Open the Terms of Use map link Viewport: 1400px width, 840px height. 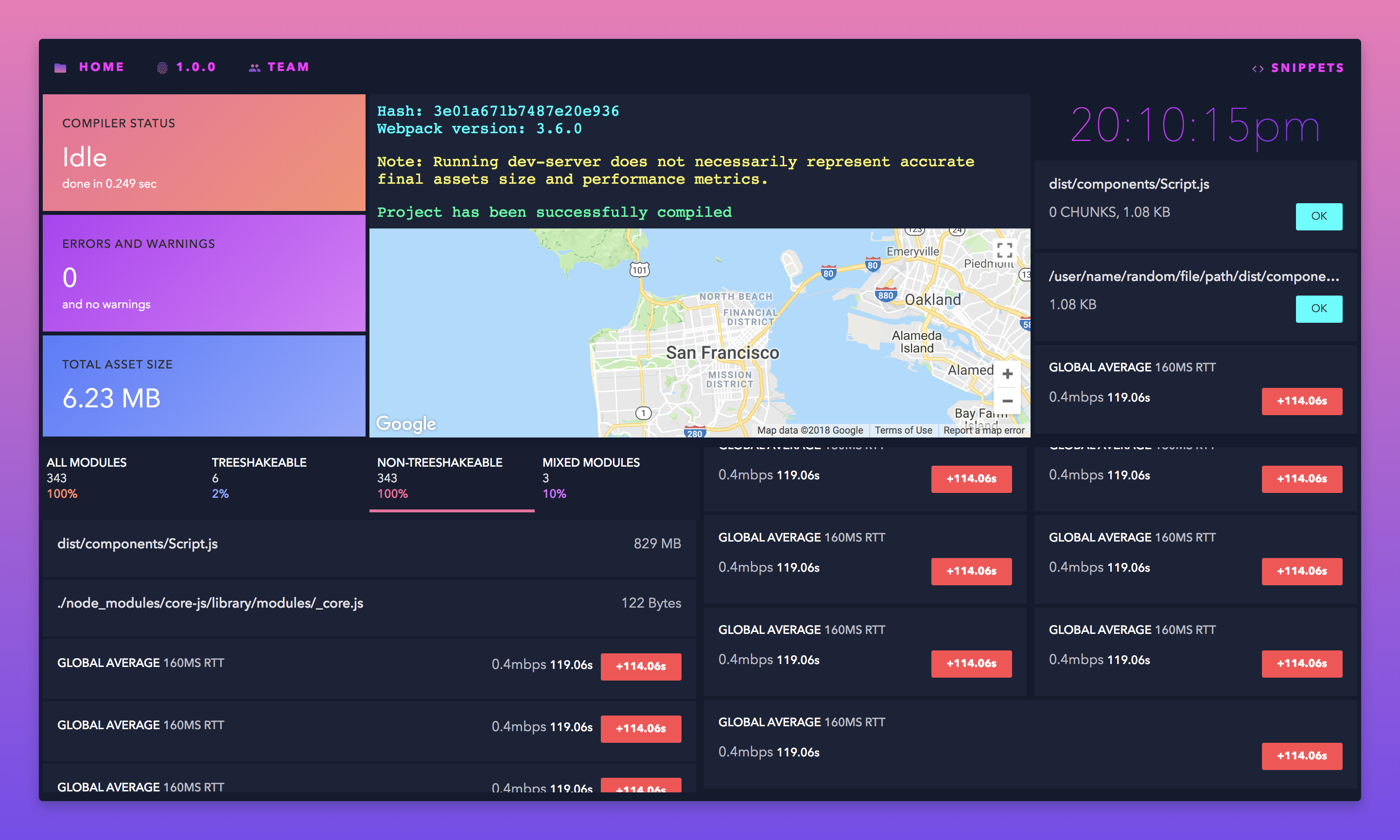pyautogui.click(x=903, y=430)
